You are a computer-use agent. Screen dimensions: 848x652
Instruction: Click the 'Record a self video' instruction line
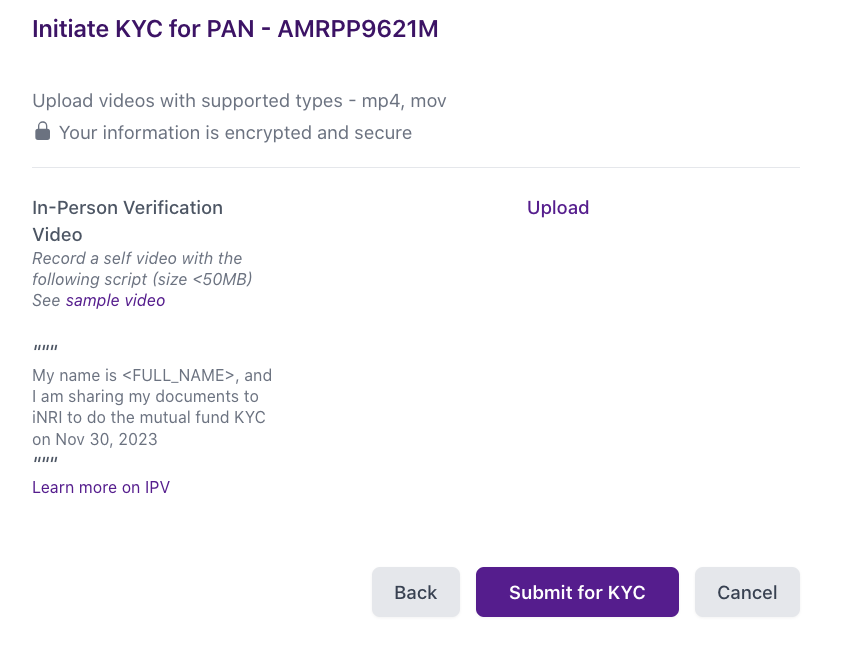137,258
